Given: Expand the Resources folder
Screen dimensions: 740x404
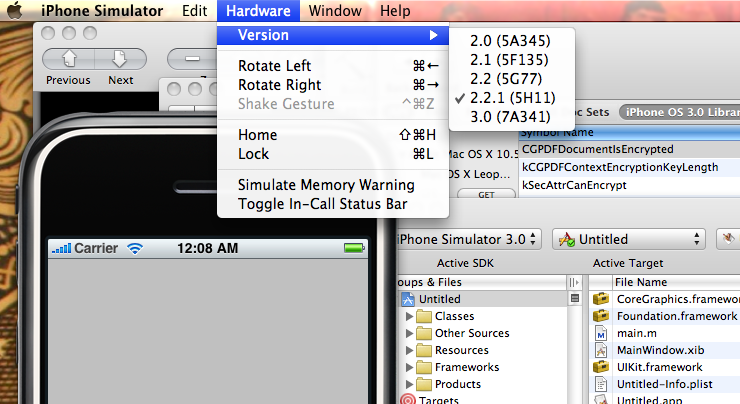Looking at the screenshot, I should click(409, 350).
